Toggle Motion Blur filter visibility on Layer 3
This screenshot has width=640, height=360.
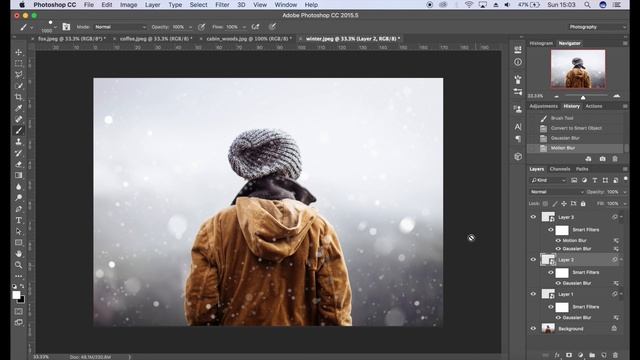pyautogui.click(x=558, y=240)
